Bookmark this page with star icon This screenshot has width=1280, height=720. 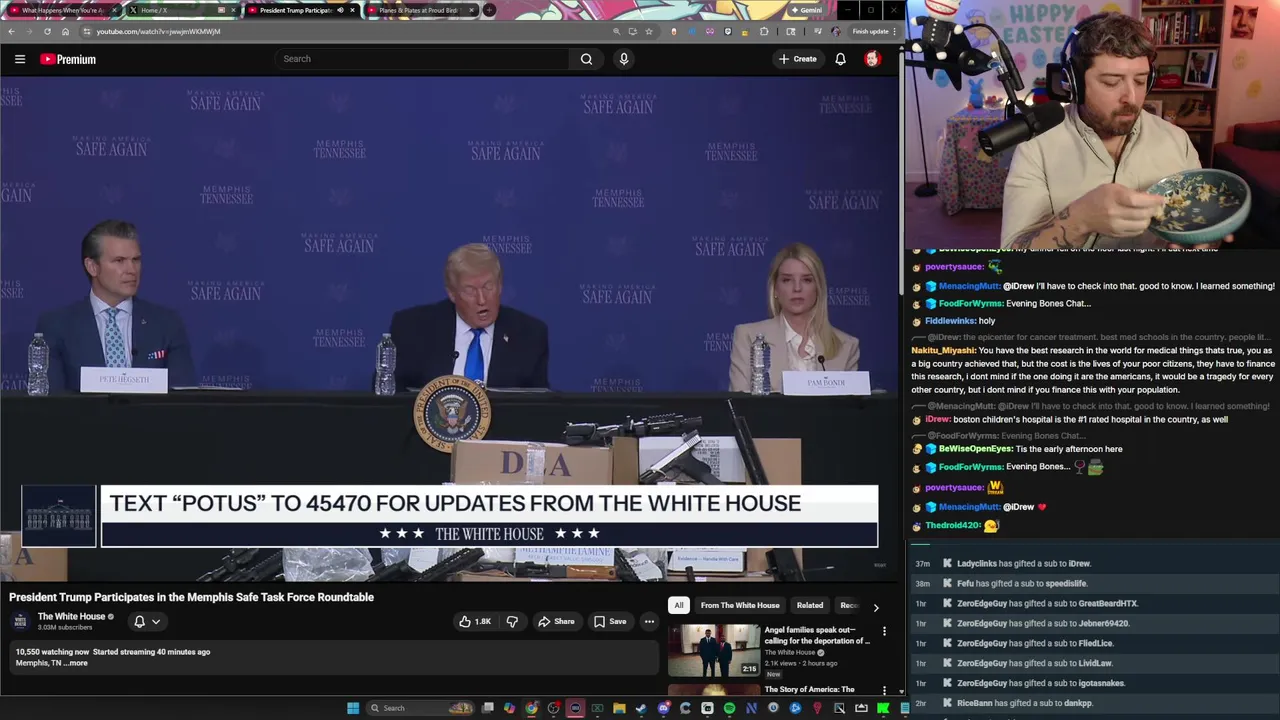[x=649, y=31]
